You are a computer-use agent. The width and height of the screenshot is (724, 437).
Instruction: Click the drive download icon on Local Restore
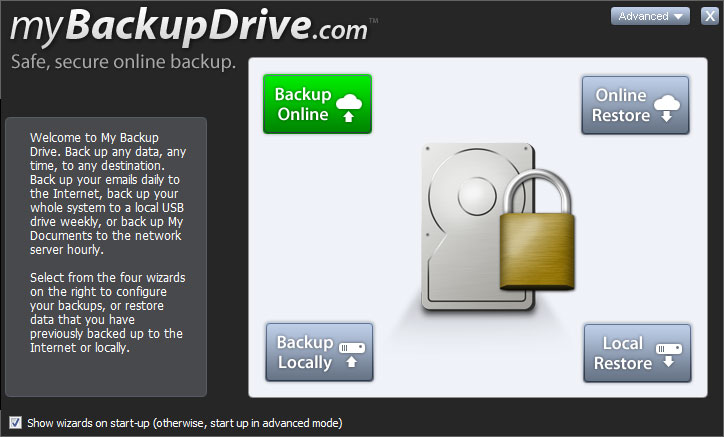tap(669, 355)
